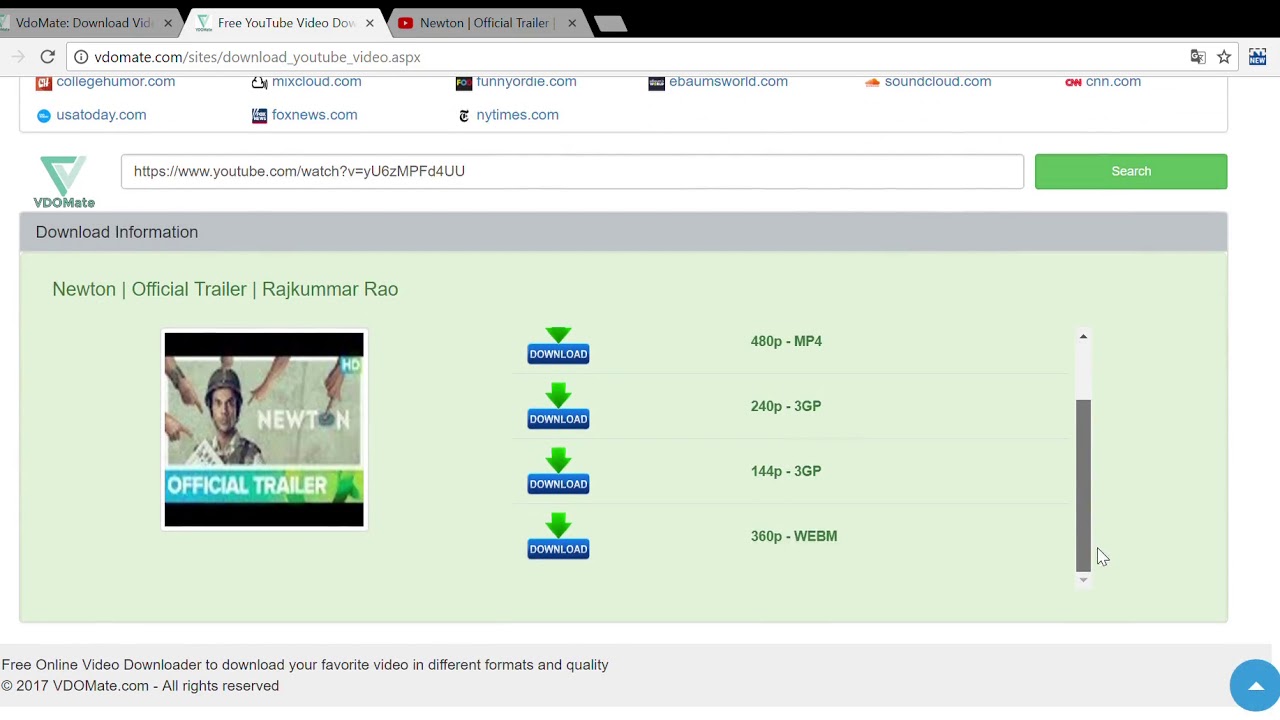Bookmark this page with the star icon
Screen dimensions: 1280x720
(1224, 57)
